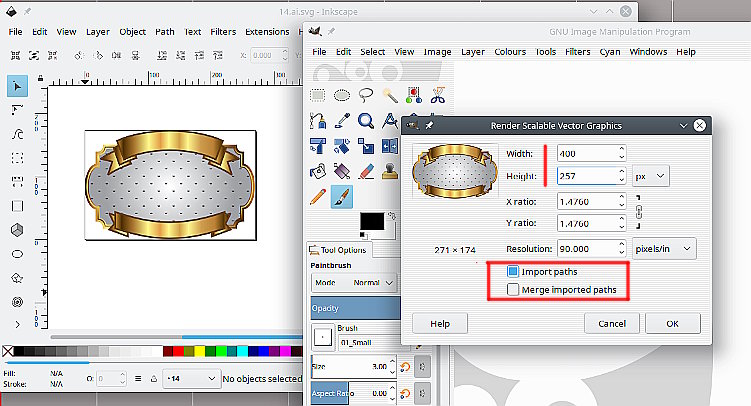Screen dimensions: 751x406
Task: Click the no-fill X swatch in Inkscape palette
Action: point(8,351)
